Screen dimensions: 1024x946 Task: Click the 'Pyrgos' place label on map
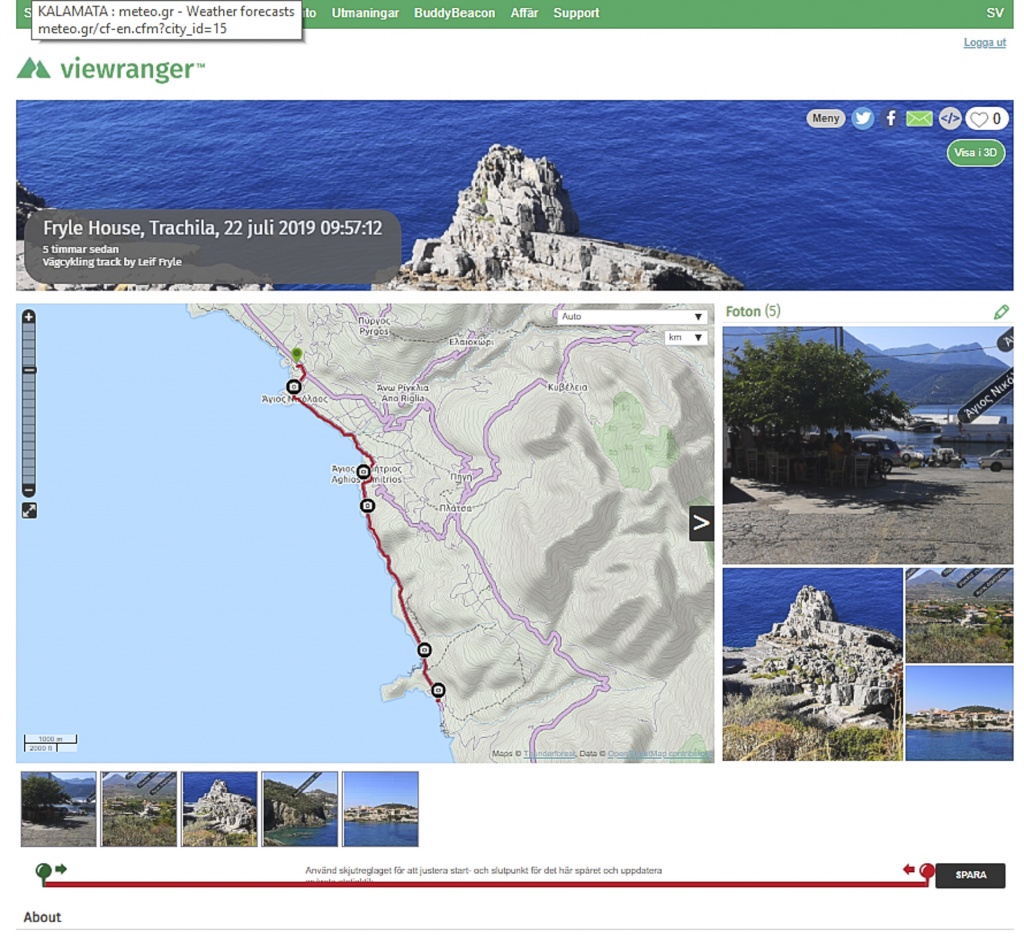[x=374, y=332]
